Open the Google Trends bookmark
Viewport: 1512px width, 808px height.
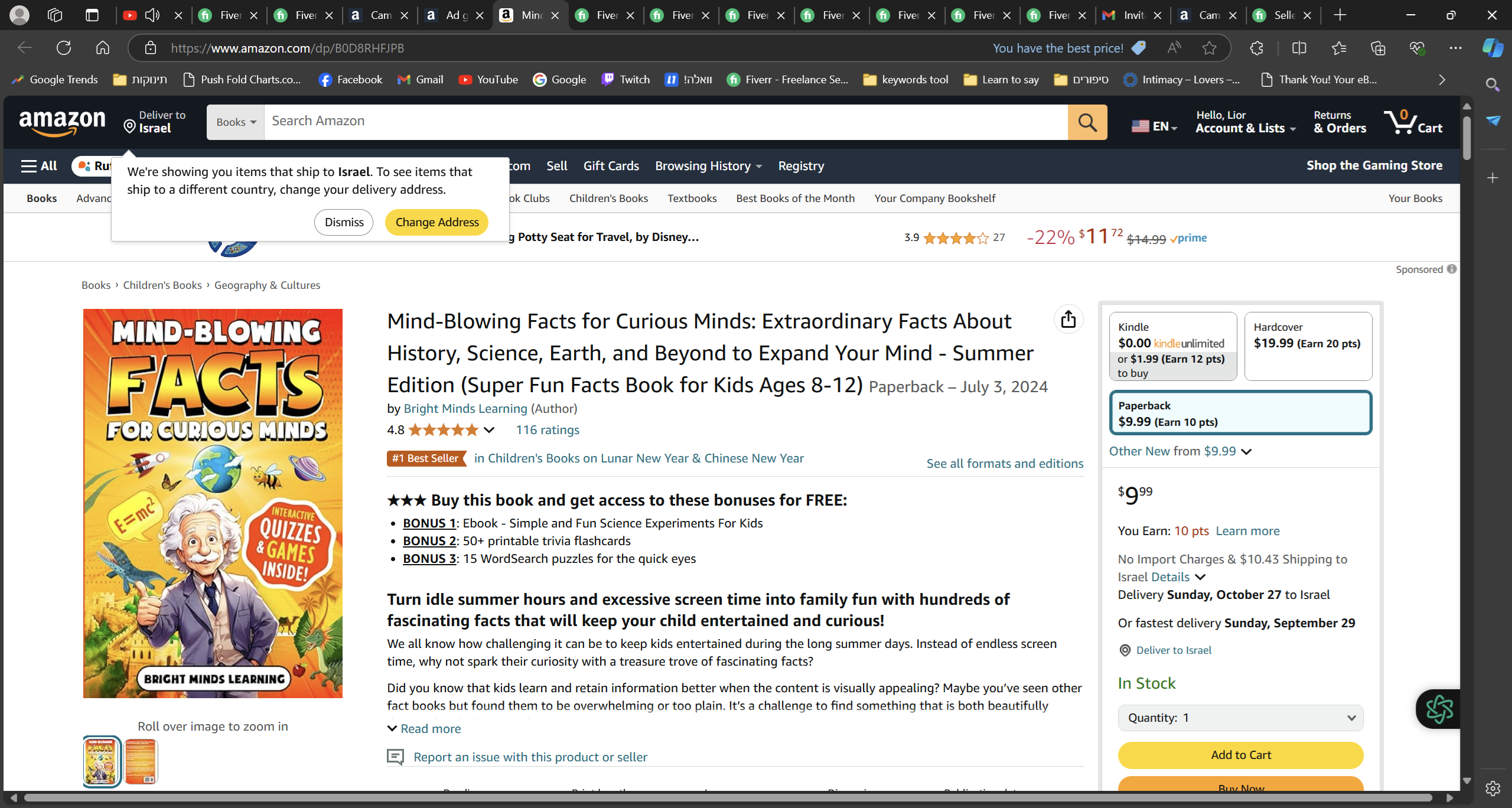pos(56,80)
